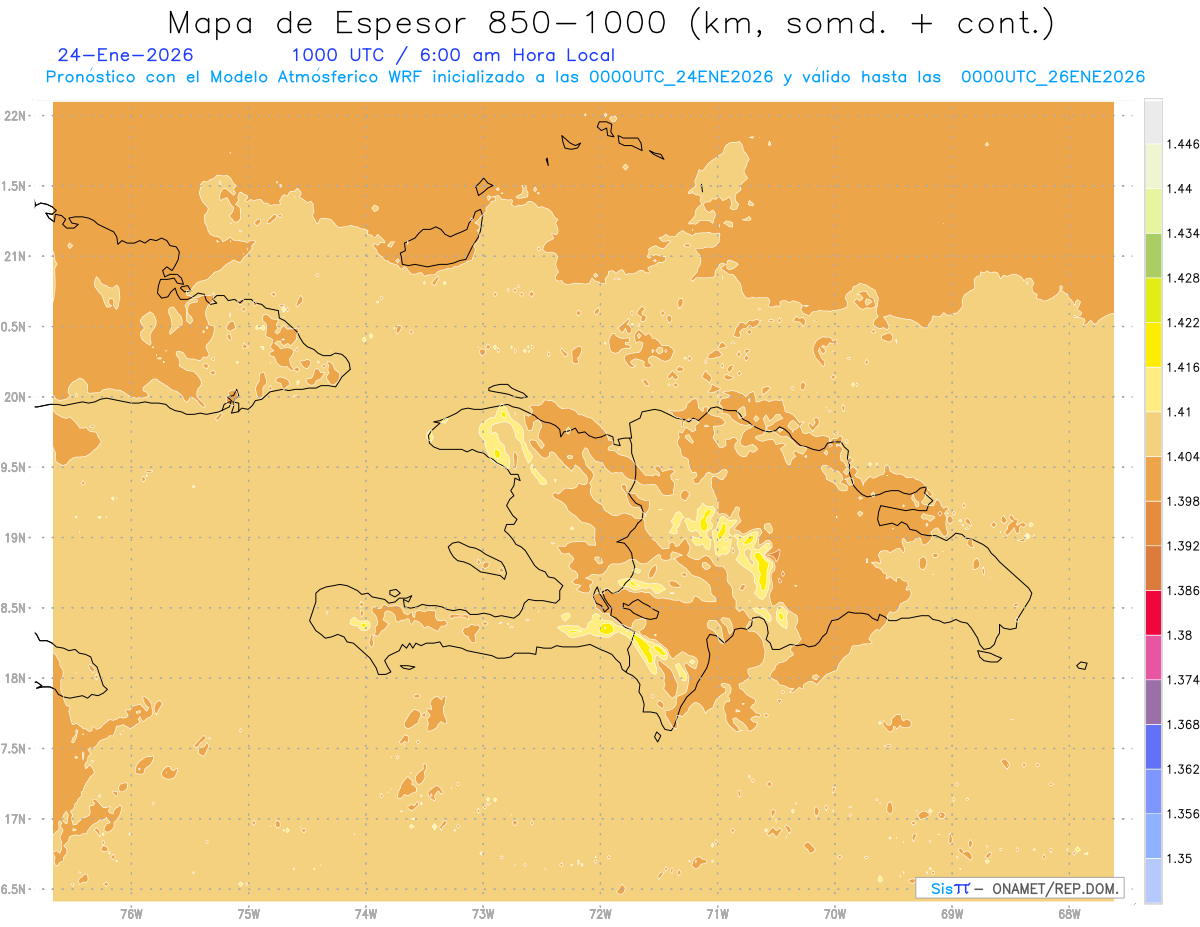The width and height of the screenshot is (1200, 927).
Task: Click the '1000 UTC / 6:00 am Hora Local' time text
Action: click(x=453, y=55)
